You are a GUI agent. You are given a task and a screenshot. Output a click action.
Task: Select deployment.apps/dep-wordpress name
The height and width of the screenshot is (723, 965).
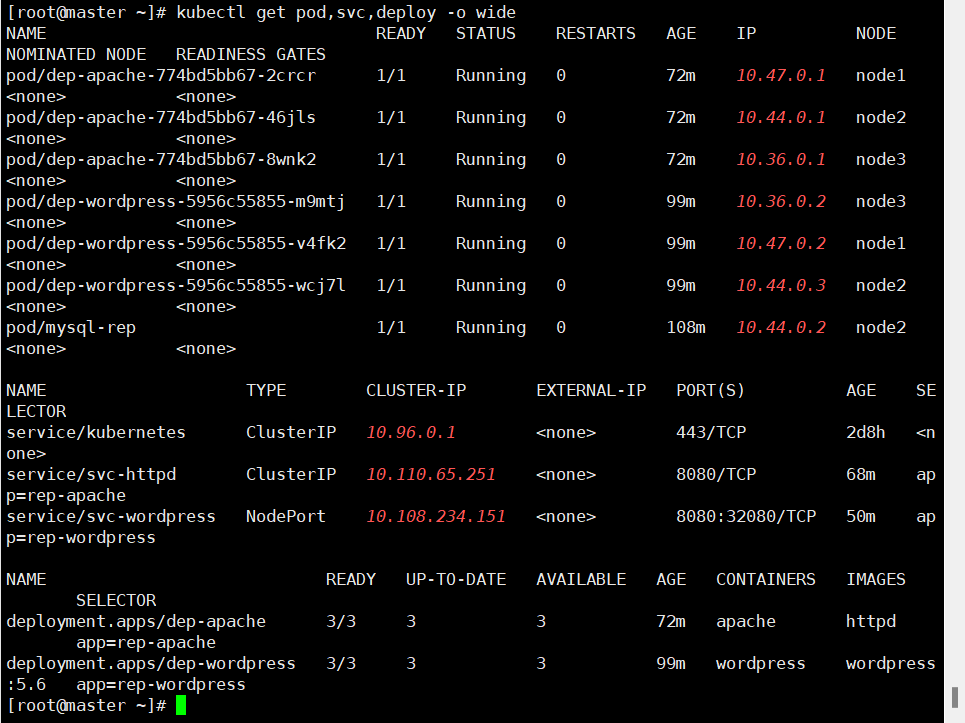tap(151, 663)
